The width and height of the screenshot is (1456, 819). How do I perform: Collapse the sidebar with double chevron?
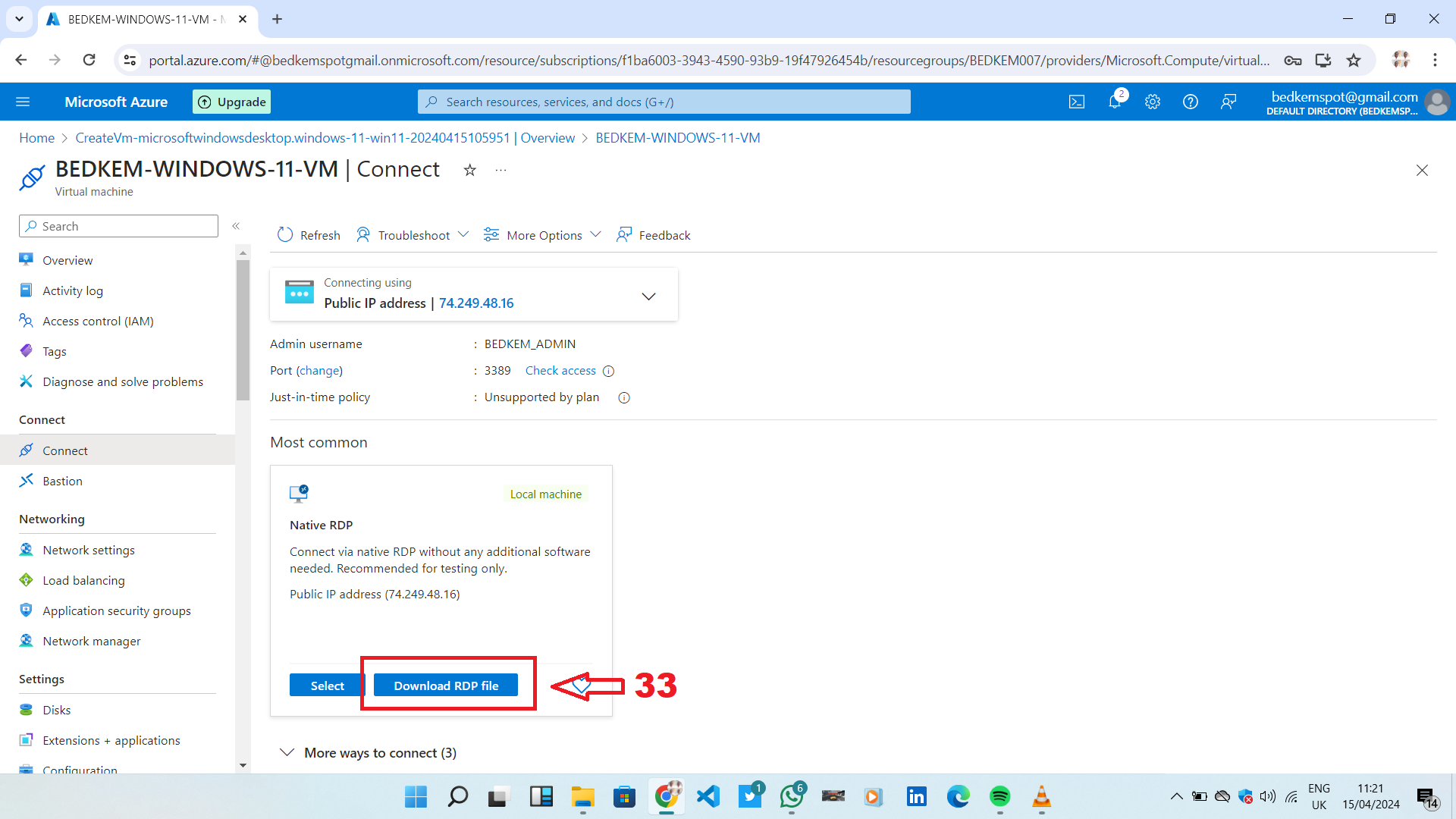point(236,226)
